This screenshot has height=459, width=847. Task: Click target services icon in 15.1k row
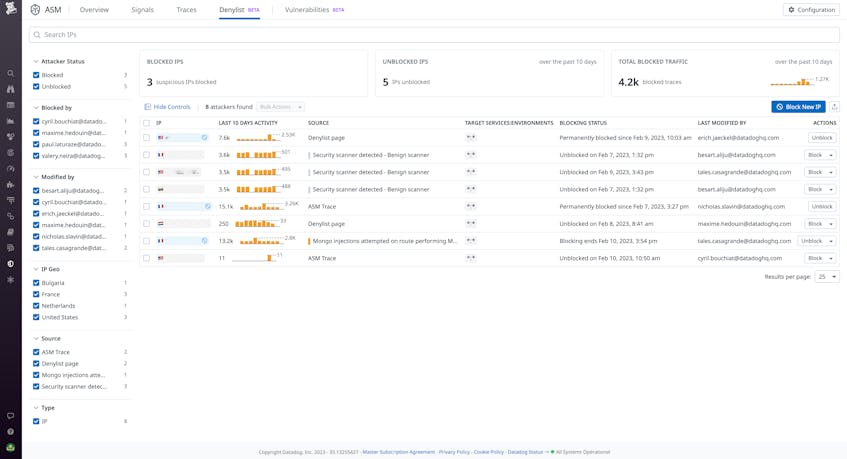(471, 206)
